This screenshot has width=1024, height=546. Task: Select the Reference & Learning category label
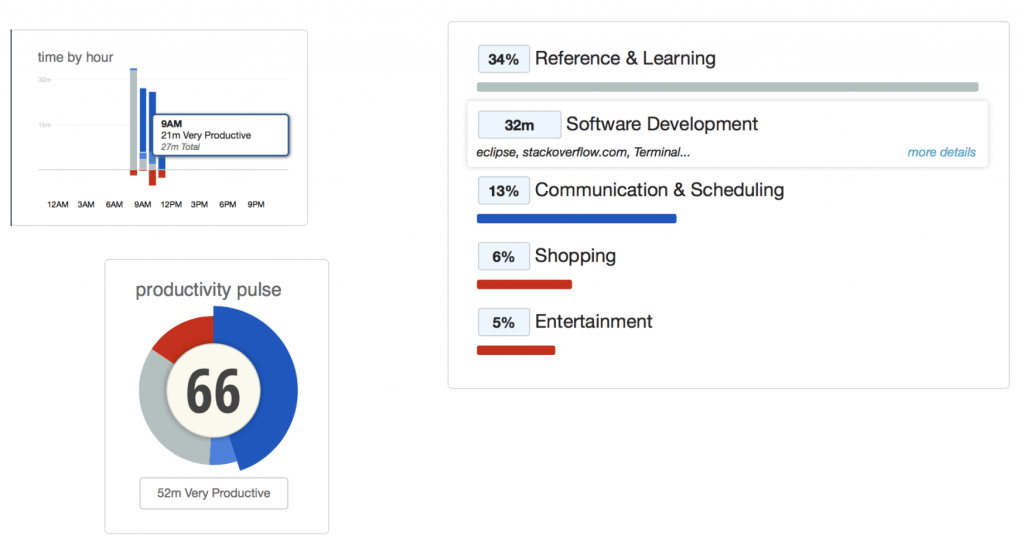coord(625,58)
